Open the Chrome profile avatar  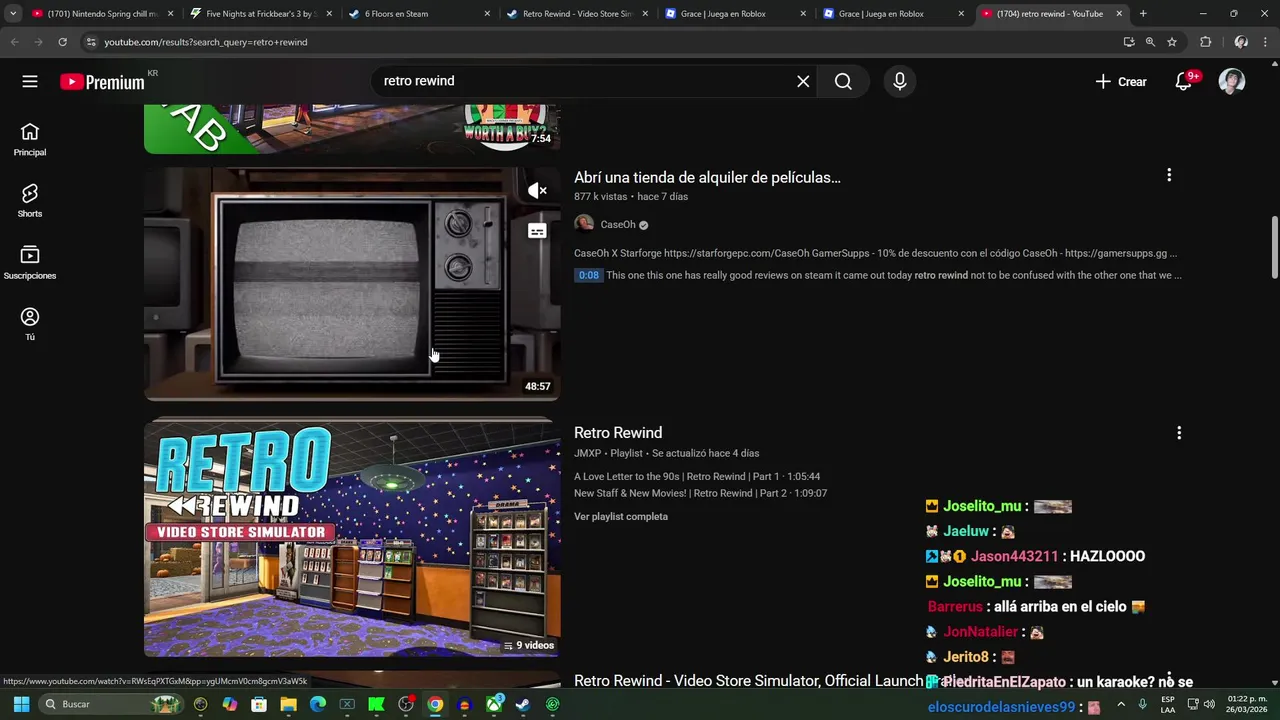click(1241, 42)
